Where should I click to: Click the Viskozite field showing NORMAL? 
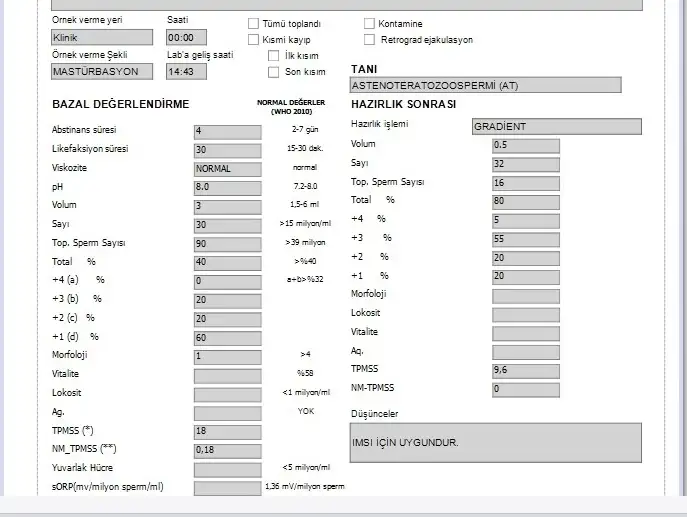click(x=227, y=168)
